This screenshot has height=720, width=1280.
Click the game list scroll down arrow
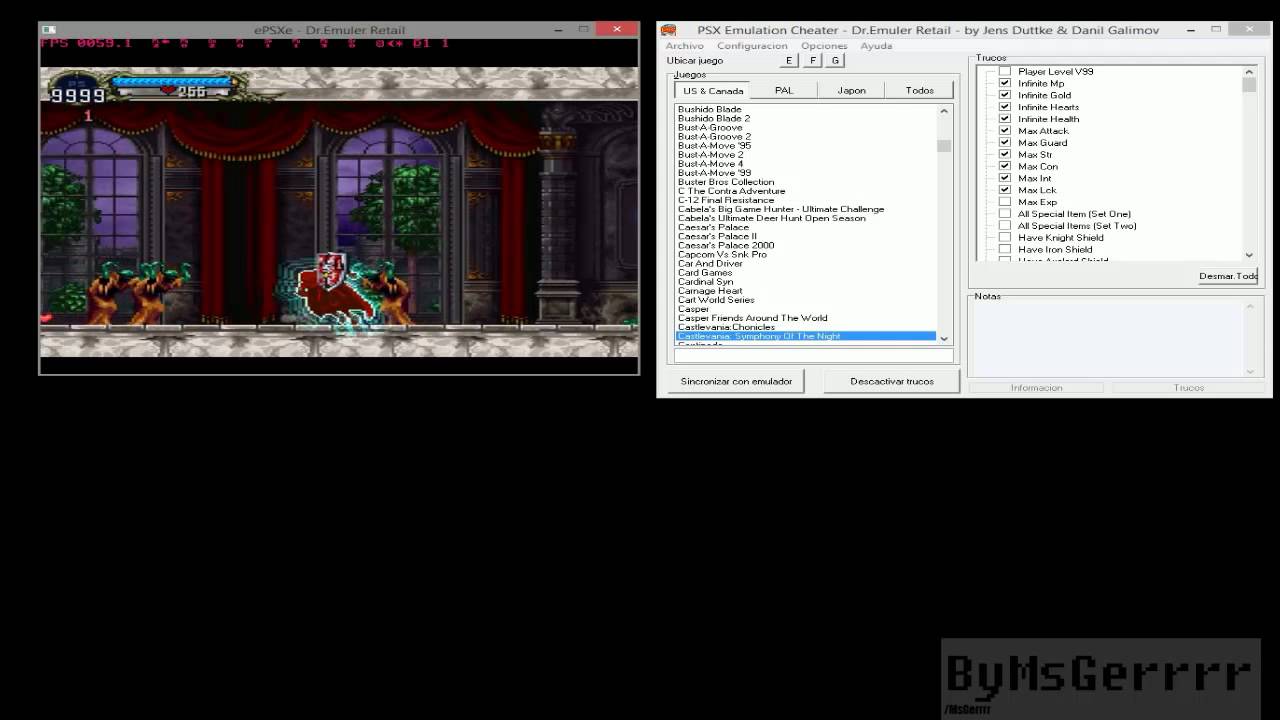(944, 338)
